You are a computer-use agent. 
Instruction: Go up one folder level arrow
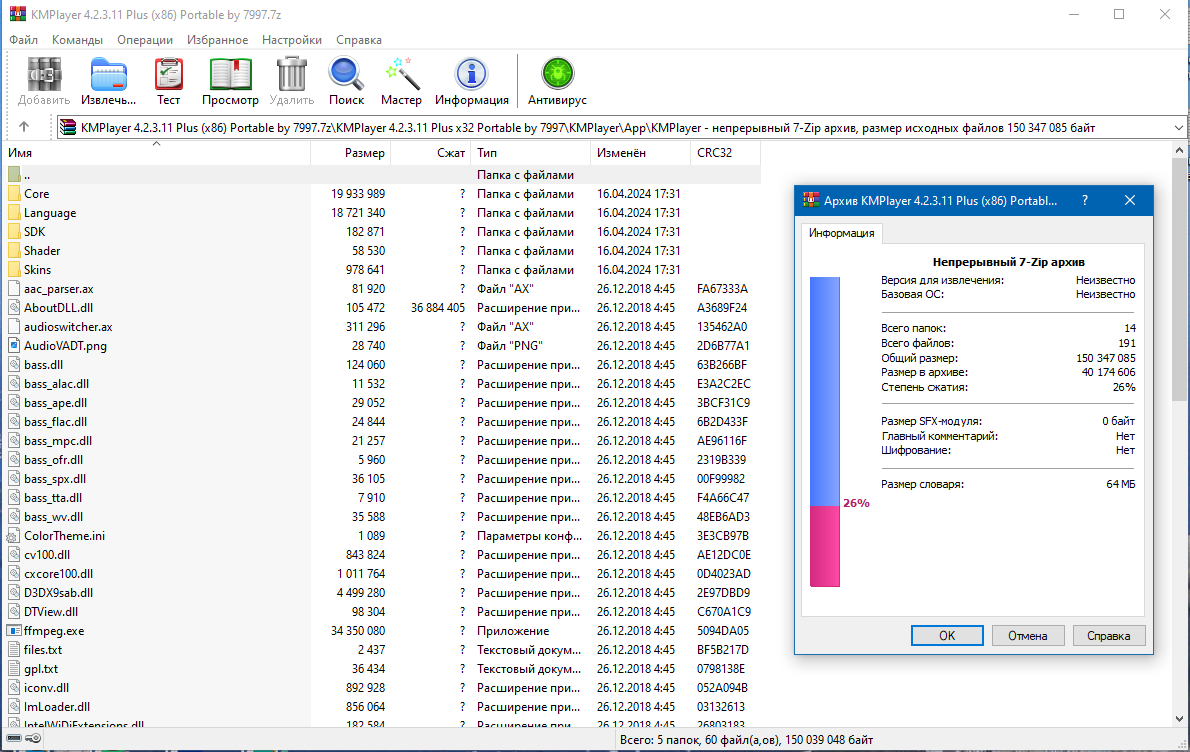point(24,127)
